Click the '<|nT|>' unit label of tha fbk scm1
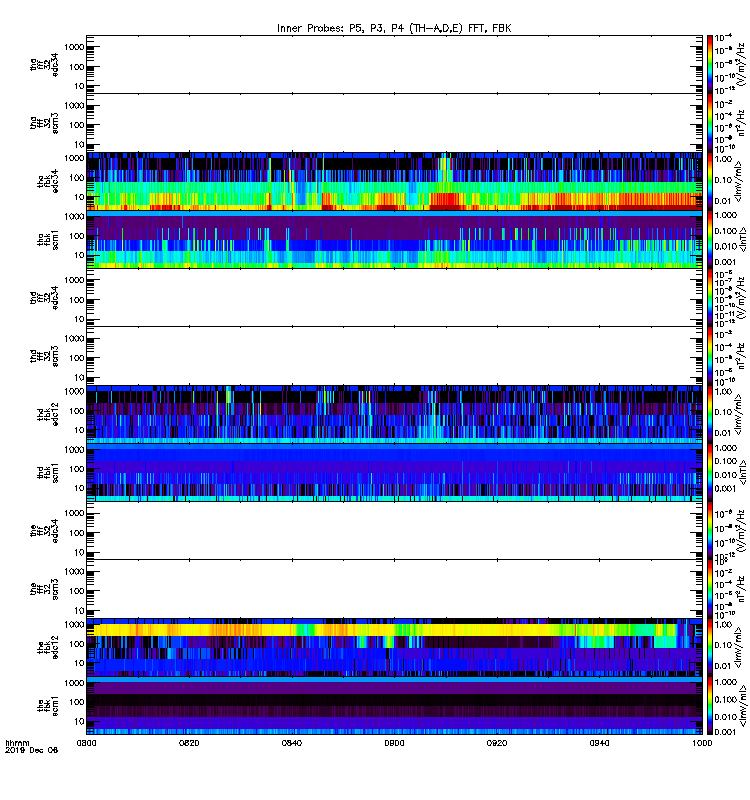The width and height of the screenshot is (750, 800). pyautogui.click(x=742, y=240)
